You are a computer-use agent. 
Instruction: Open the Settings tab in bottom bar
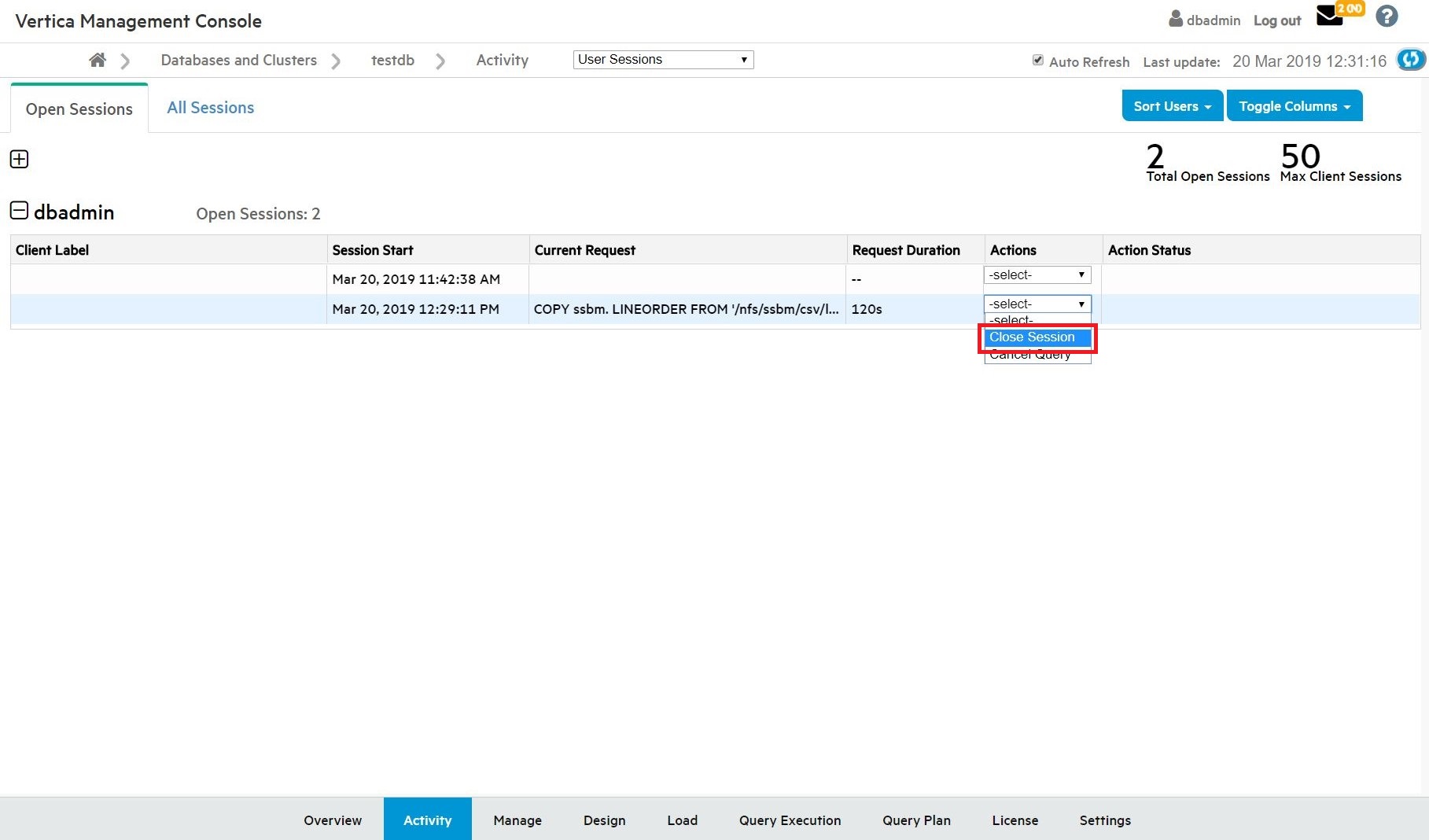1104,820
